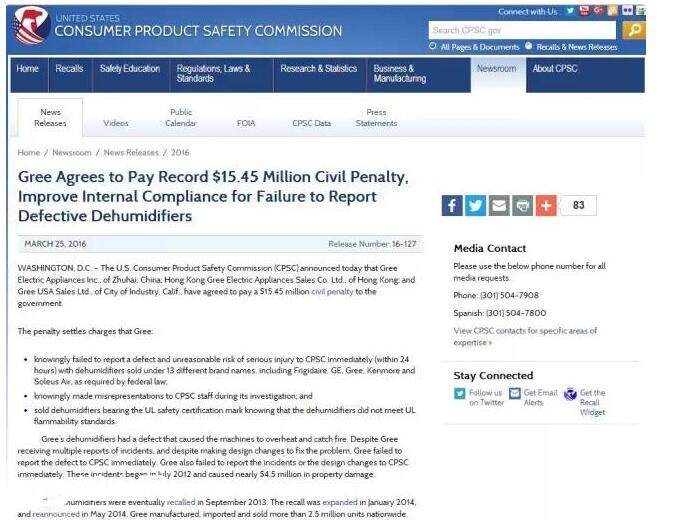Open Regulations, Laws & Standards menu
Screen dimensions: 688x520
tap(220, 75)
